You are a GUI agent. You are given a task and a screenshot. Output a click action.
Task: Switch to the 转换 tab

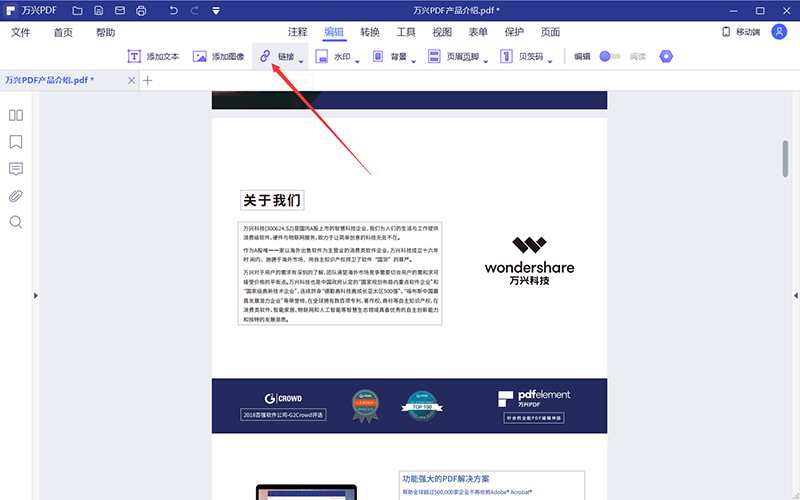(370, 32)
